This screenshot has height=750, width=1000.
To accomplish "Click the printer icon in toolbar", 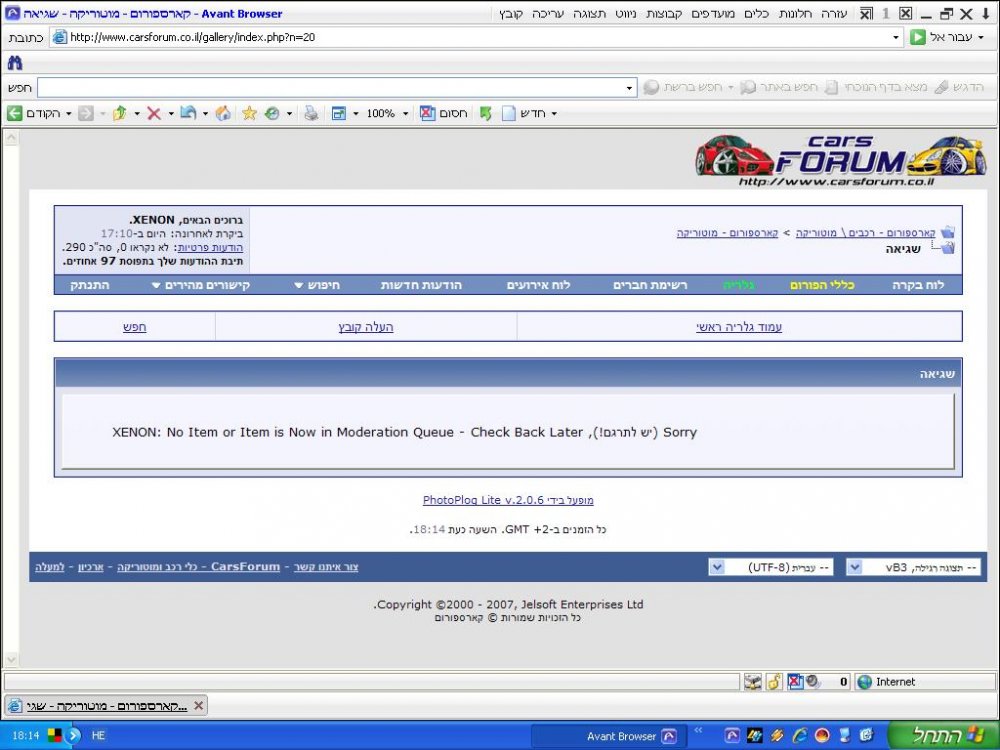I will (x=311, y=114).
